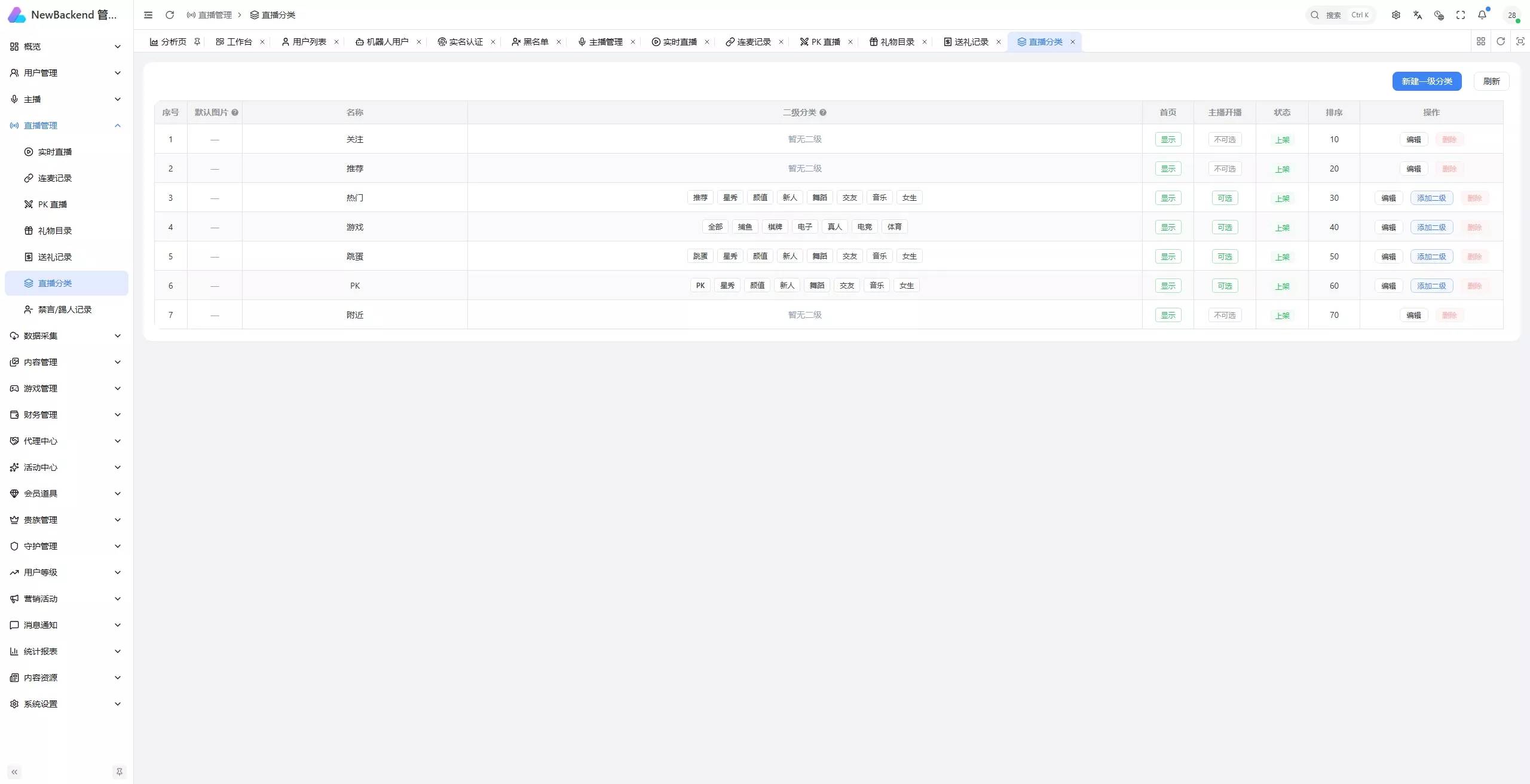
Task: Pin the sidebar with bottom pin icon
Action: (120, 772)
